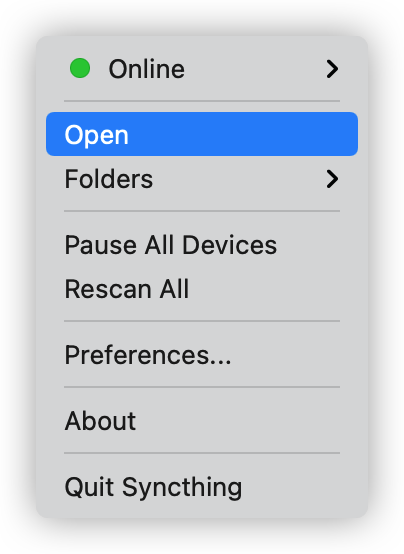Image resolution: width=404 pixels, height=554 pixels.
Task: Click the word Online next to green indicator
Action: pyautogui.click(x=147, y=69)
